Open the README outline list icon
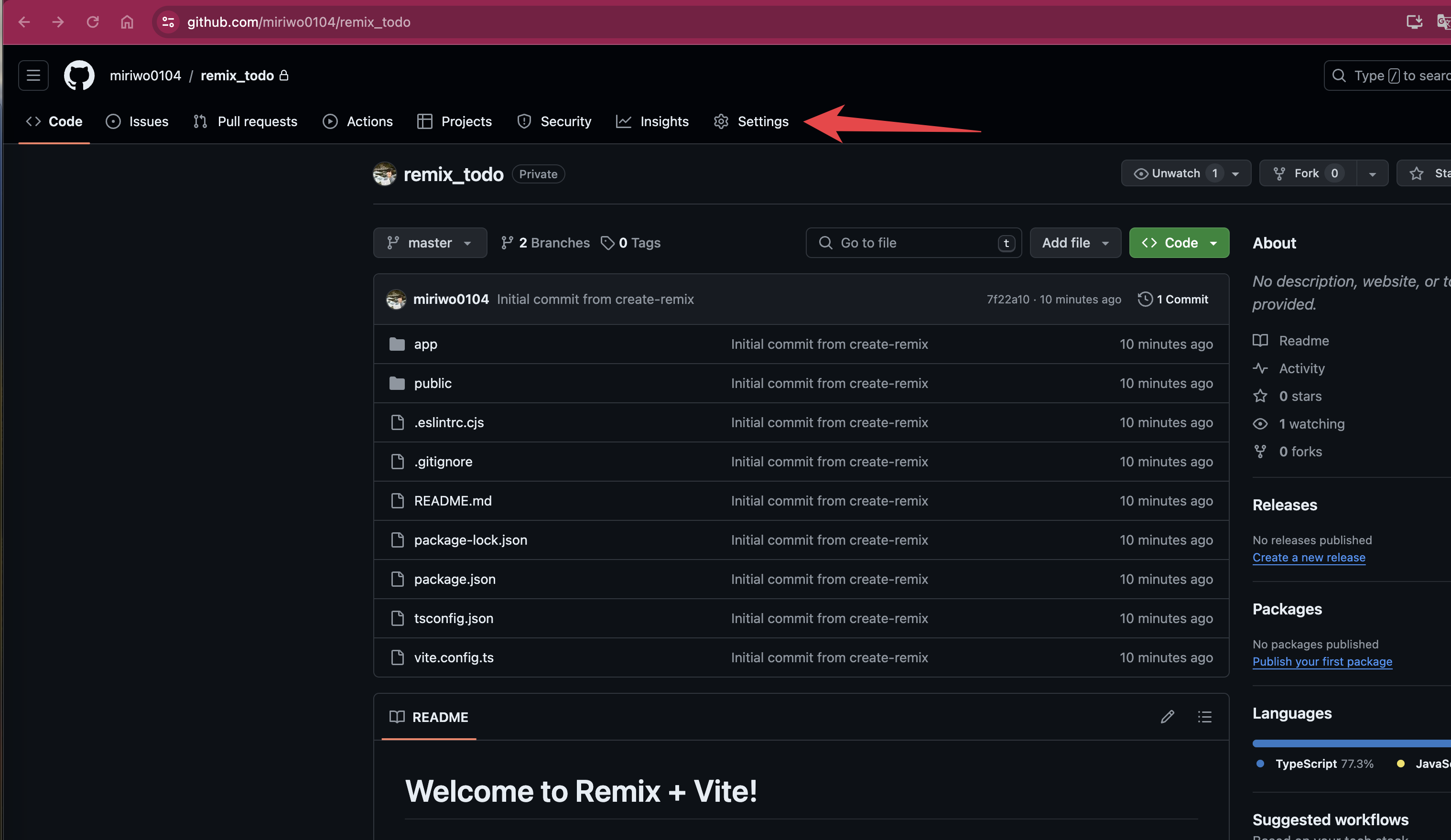Image resolution: width=1451 pixels, height=840 pixels. coord(1204,717)
